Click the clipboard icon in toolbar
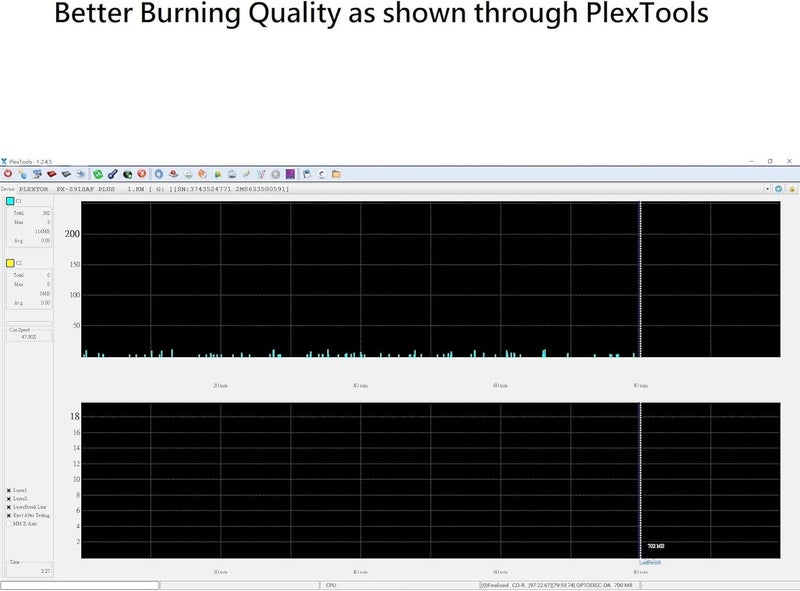Image resolution: width=800 pixels, height=591 pixels. click(307, 174)
